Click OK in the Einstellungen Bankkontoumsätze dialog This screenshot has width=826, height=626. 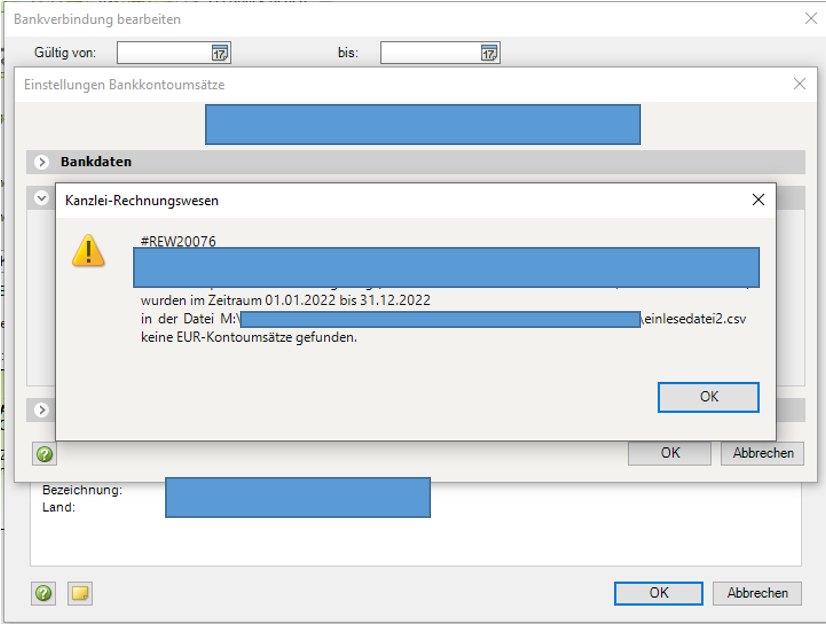tap(670, 453)
